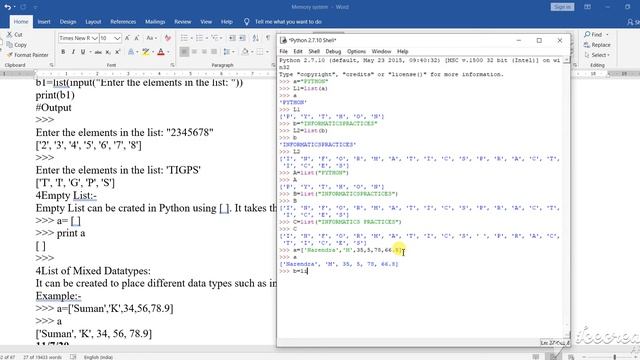Toggle Underline formatting in Word

pyautogui.click(x=83, y=52)
